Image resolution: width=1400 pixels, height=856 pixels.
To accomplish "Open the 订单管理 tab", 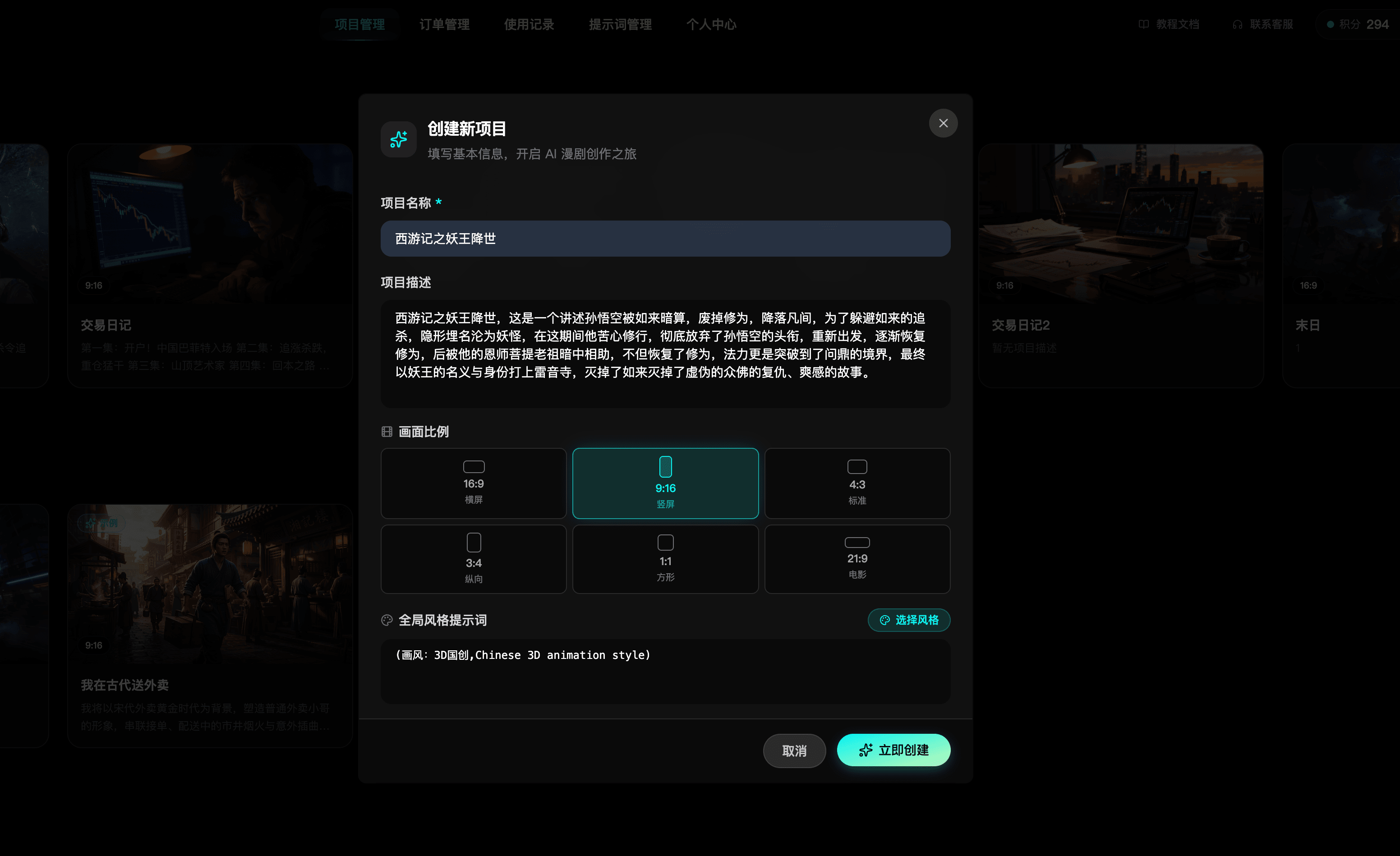I will click(x=444, y=24).
